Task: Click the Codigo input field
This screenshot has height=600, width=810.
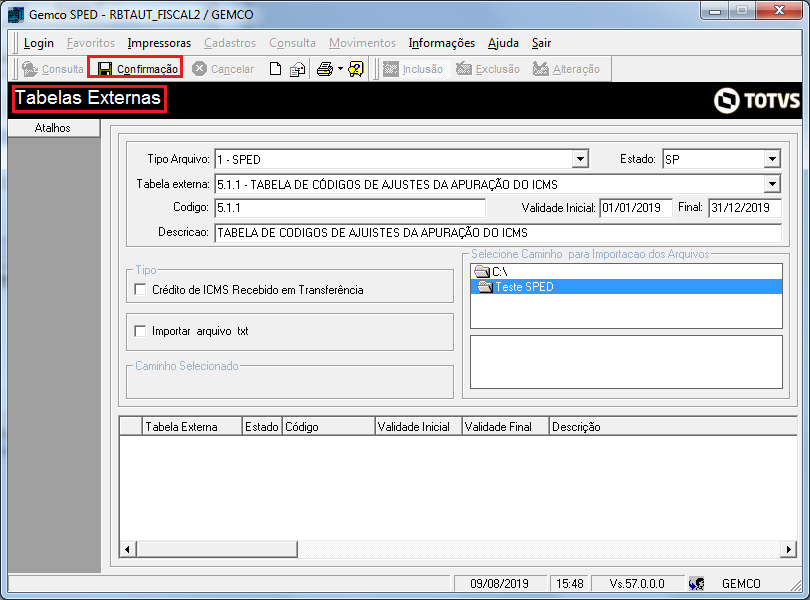Action: [x=350, y=208]
